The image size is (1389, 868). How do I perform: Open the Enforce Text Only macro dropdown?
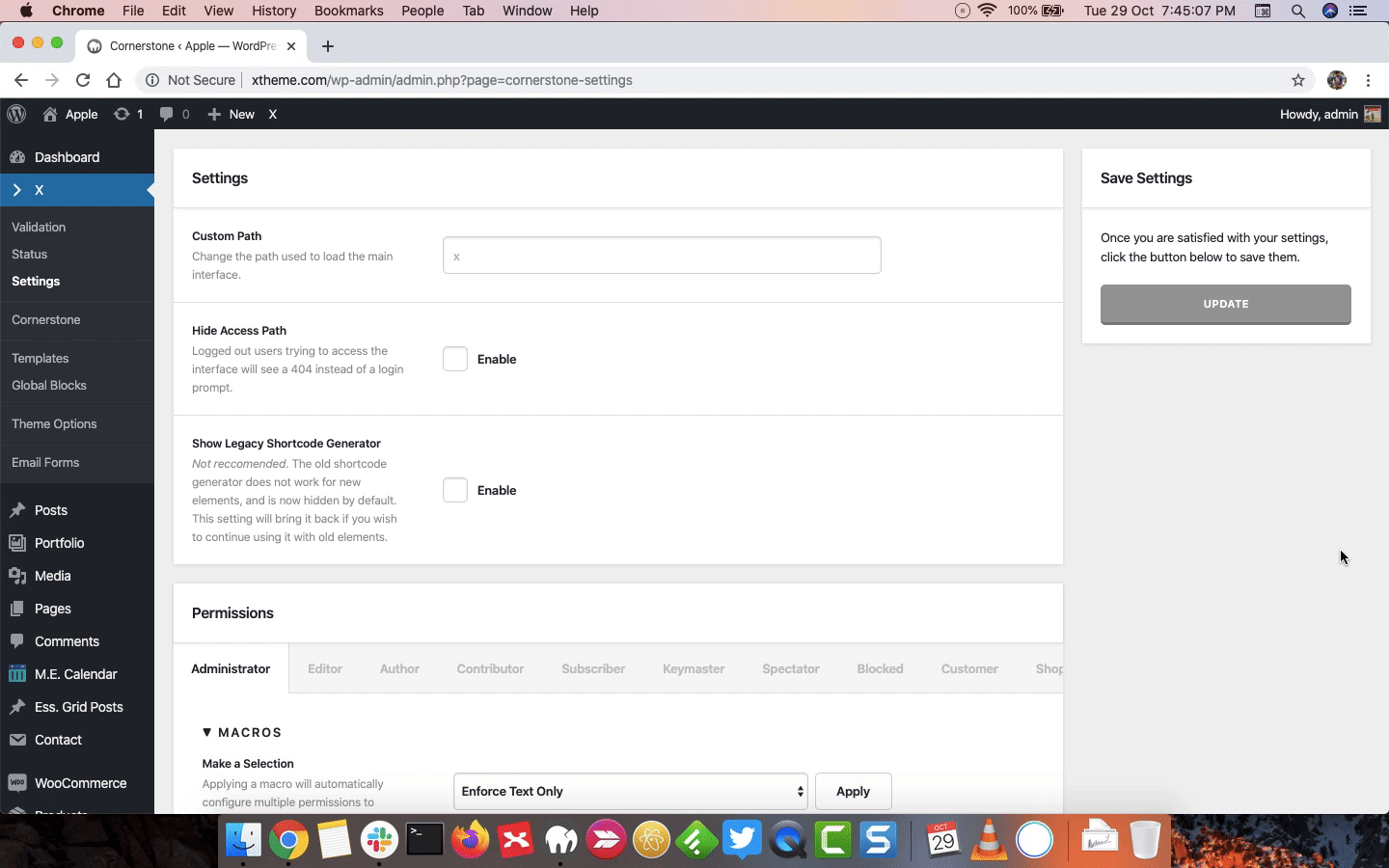631,791
